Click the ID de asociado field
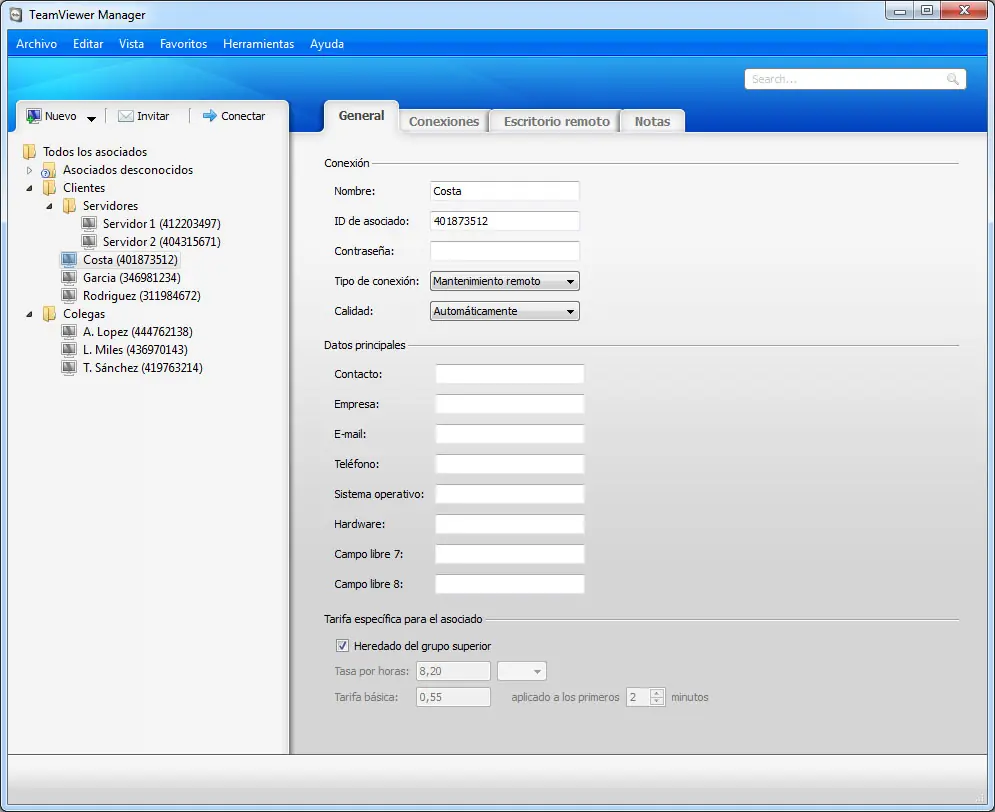 (504, 221)
